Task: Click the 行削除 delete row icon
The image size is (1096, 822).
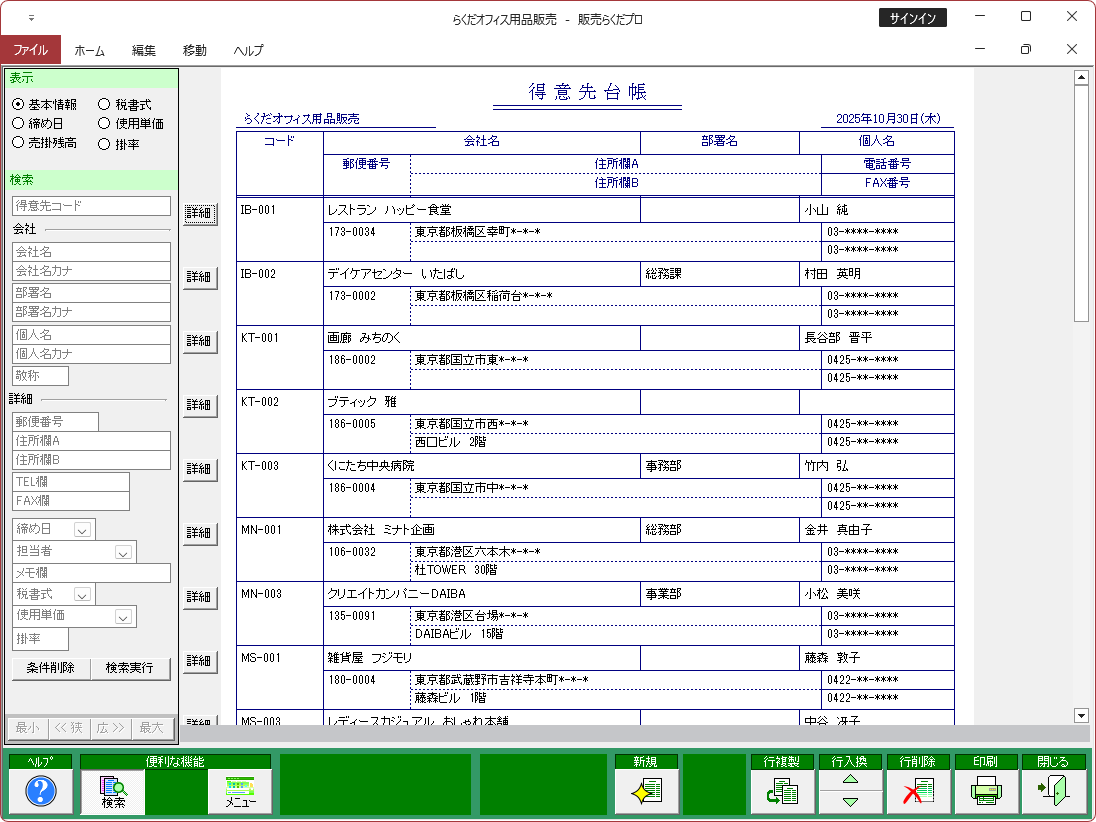Action: pos(917,792)
